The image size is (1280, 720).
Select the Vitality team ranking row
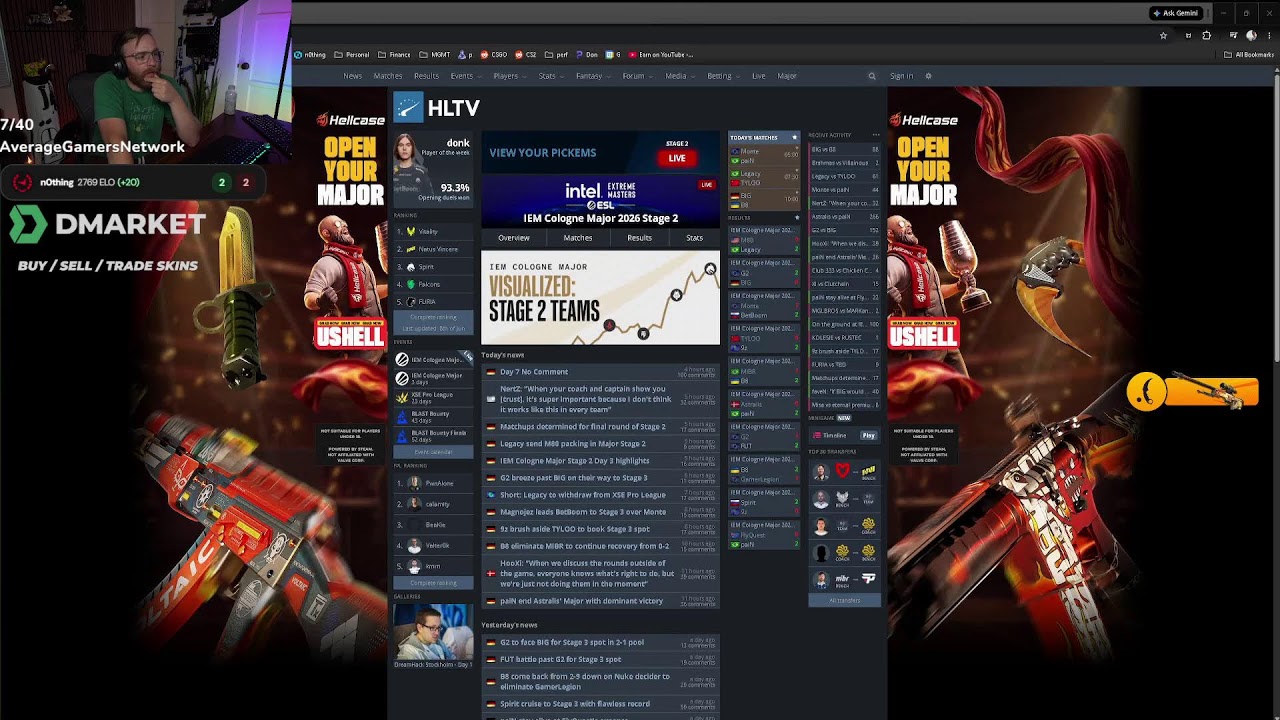point(434,232)
